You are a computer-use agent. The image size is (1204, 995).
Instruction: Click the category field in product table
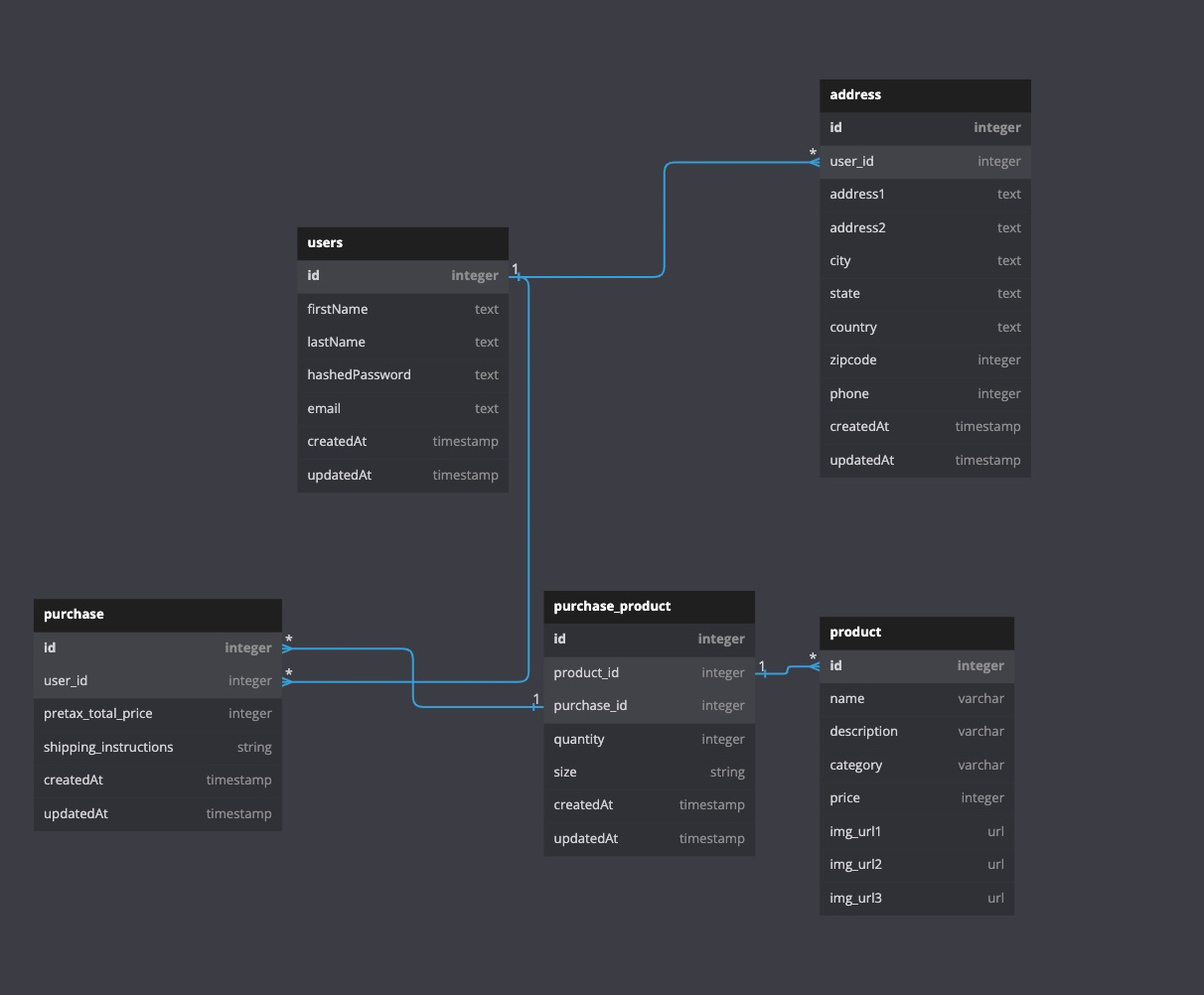pos(916,765)
